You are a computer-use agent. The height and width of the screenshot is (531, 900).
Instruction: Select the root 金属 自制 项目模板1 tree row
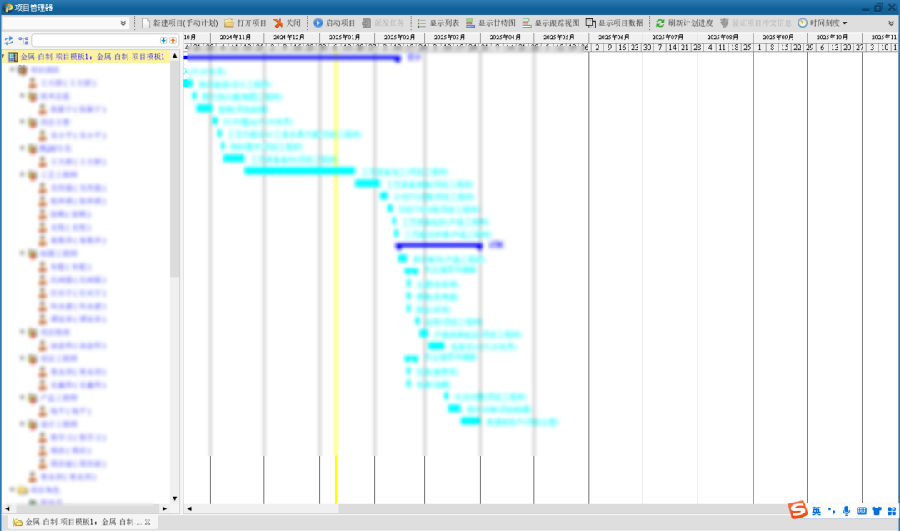(86, 57)
